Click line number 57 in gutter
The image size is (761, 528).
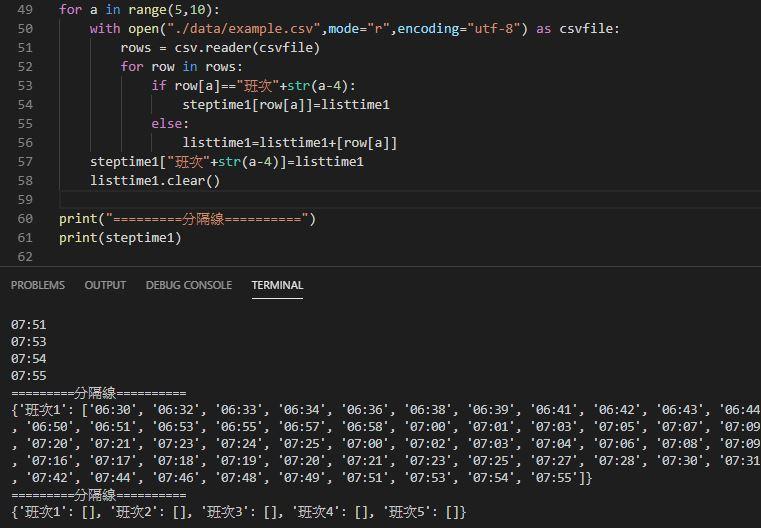coord(25,162)
